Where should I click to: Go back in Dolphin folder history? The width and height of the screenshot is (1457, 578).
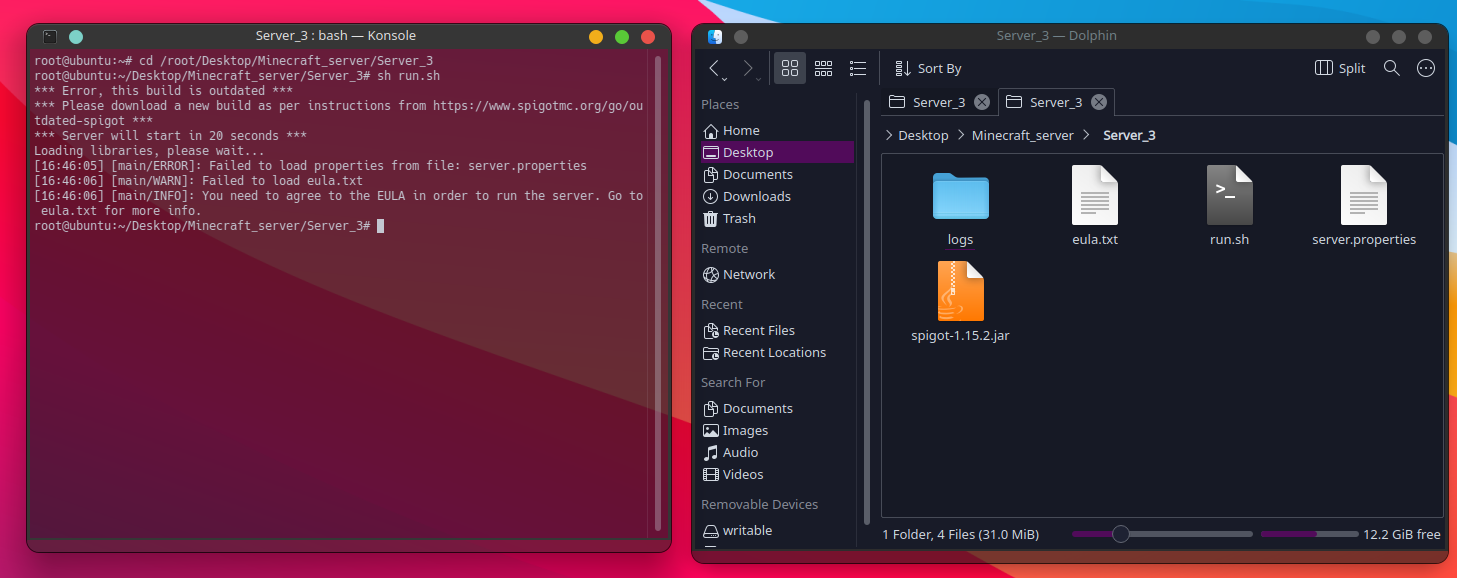pos(714,68)
